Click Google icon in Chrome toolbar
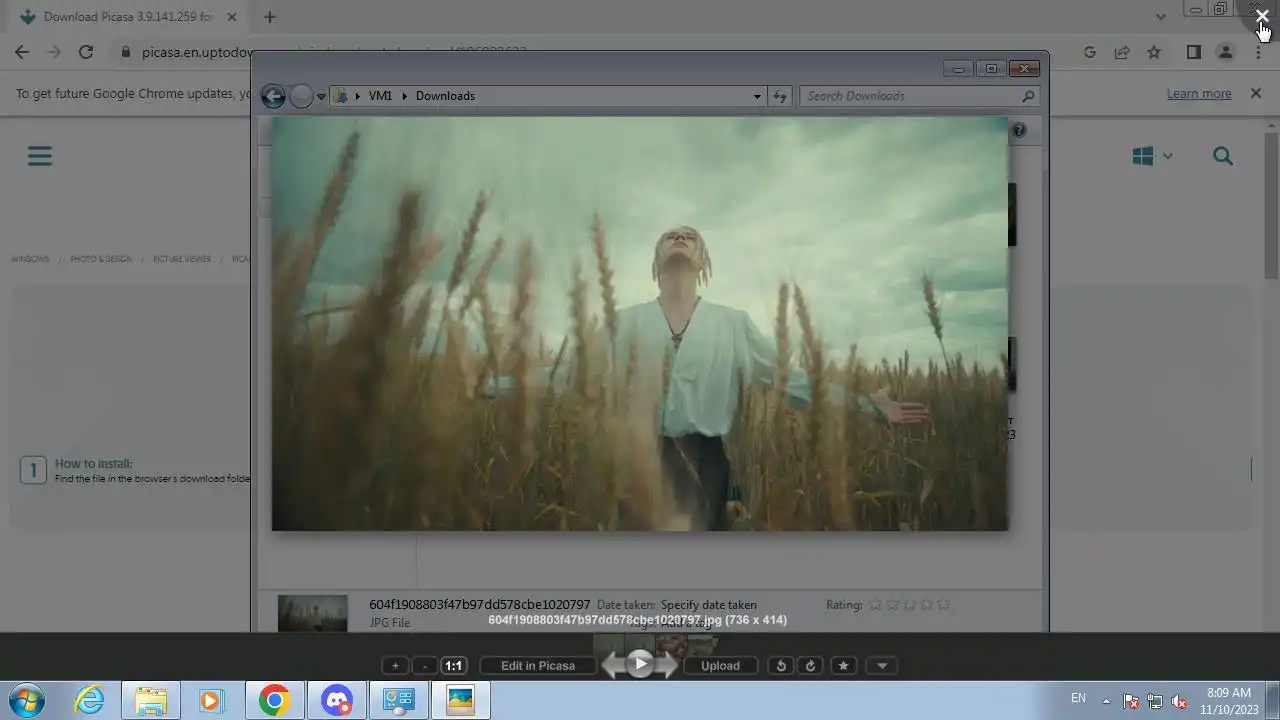 tap(1090, 52)
